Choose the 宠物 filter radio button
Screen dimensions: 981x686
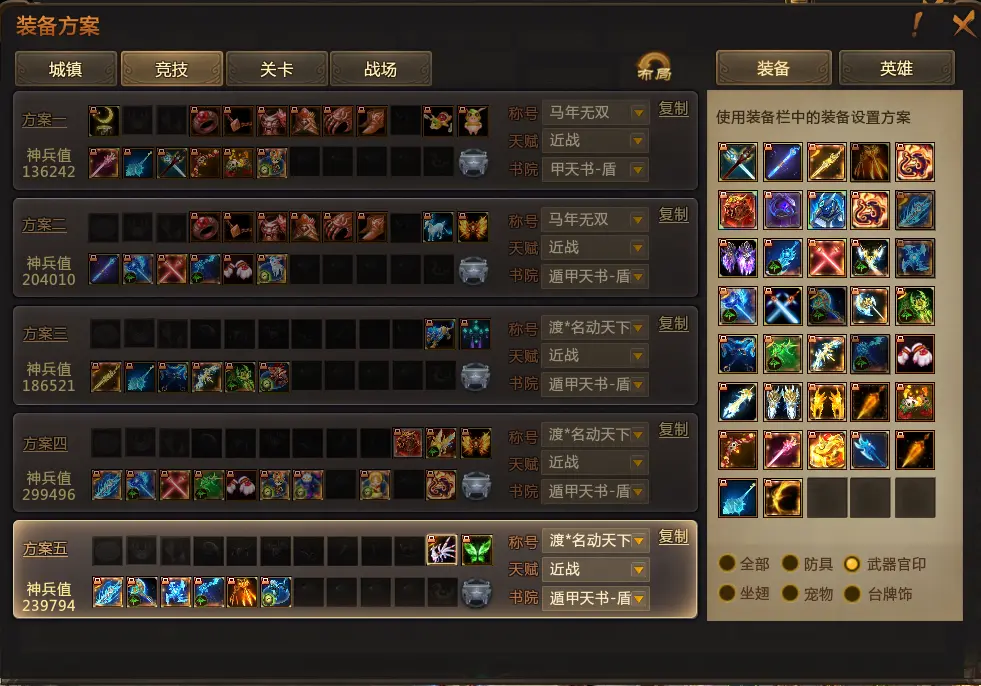point(790,593)
